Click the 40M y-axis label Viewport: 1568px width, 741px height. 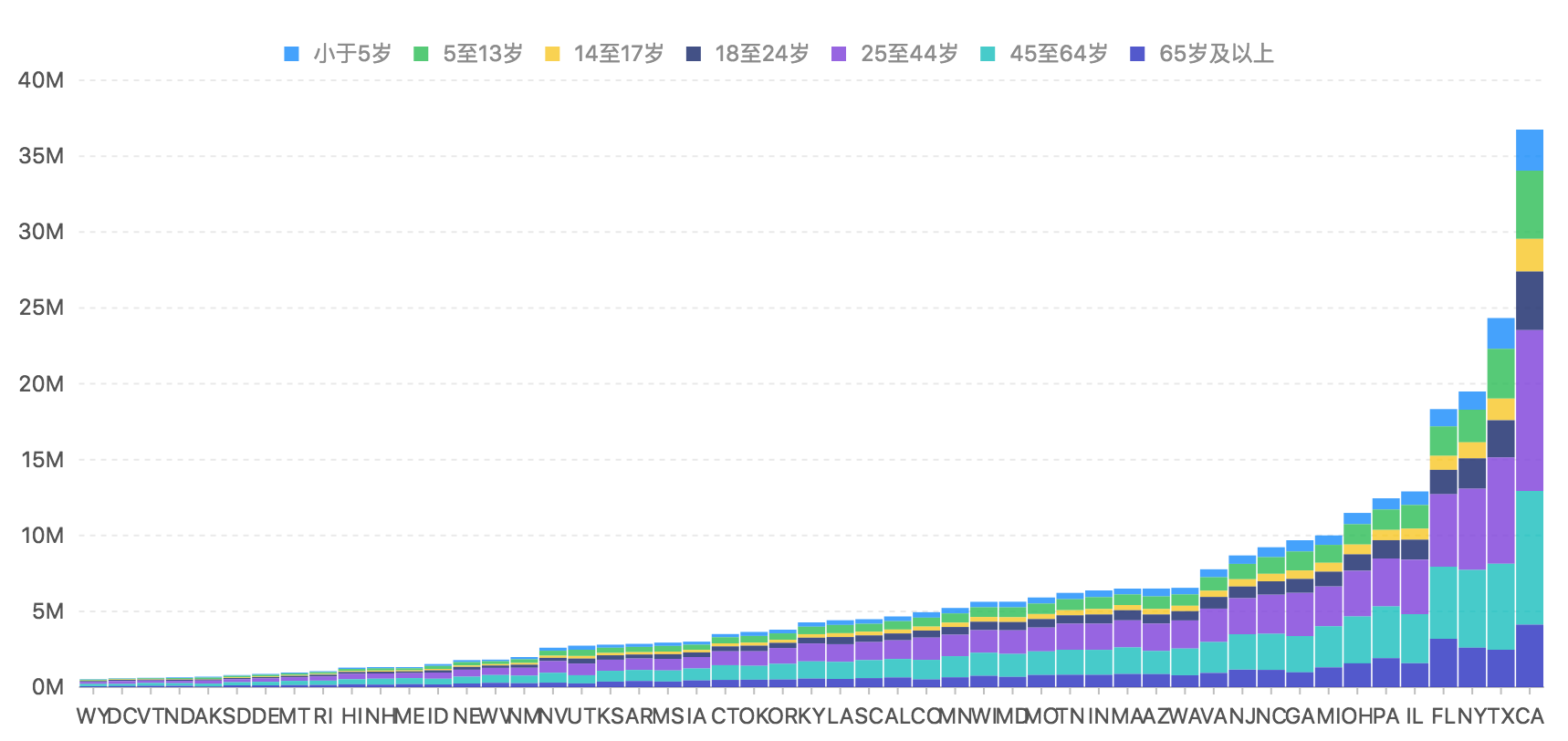click(x=42, y=80)
